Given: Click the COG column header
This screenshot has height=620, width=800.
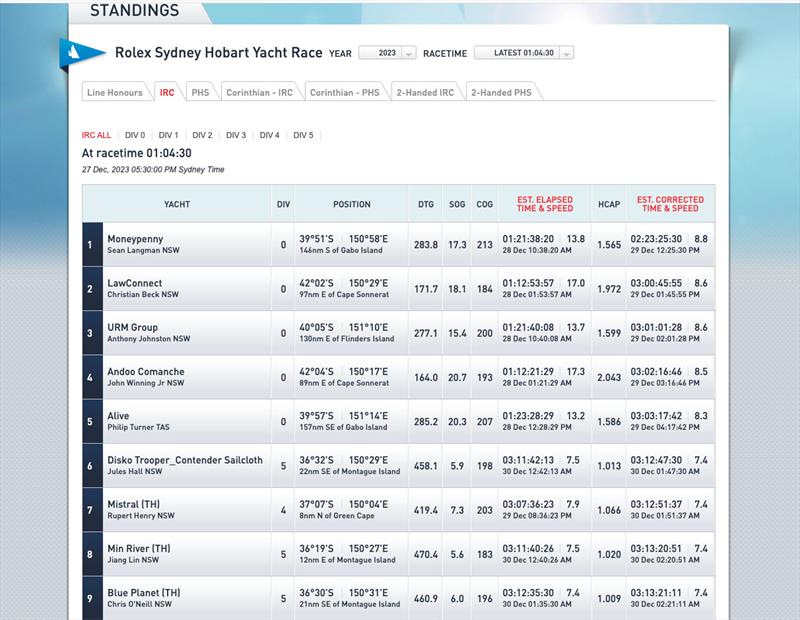Looking at the screenshot, I should 484,204.
